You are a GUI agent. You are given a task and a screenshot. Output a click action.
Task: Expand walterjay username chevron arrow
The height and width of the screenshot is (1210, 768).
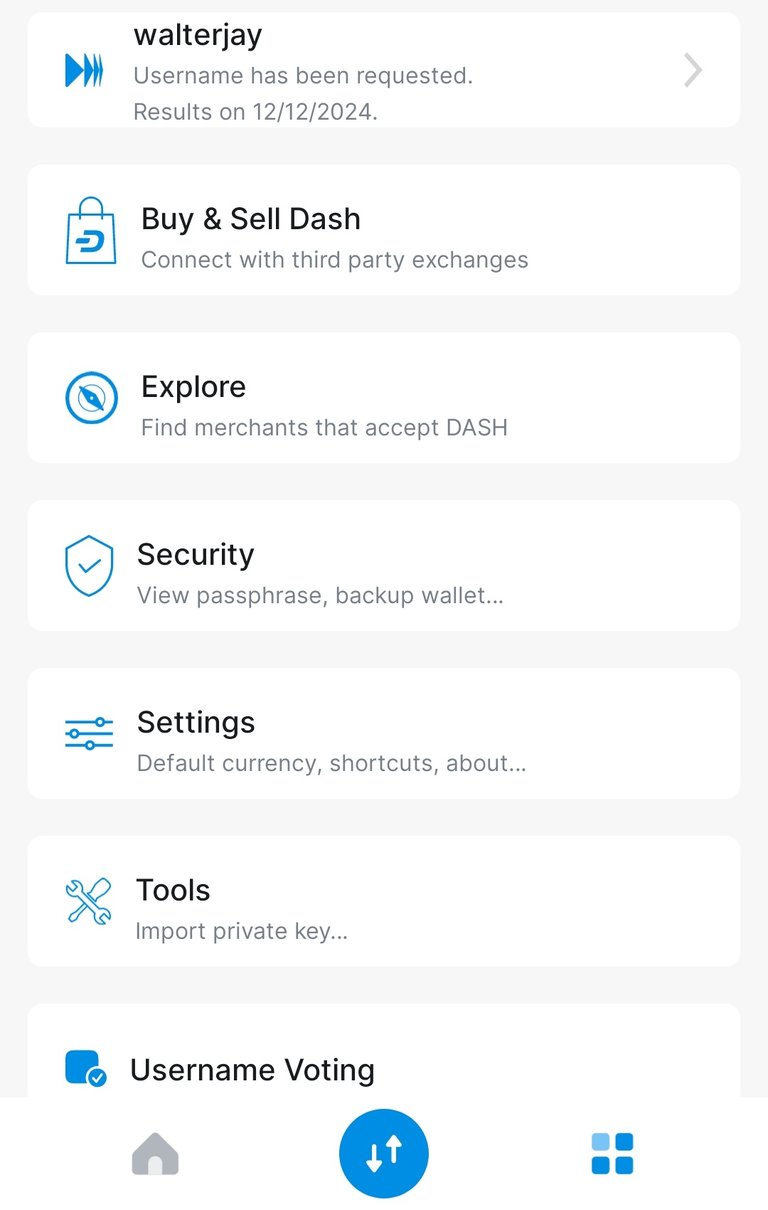[x=693, y=70]
